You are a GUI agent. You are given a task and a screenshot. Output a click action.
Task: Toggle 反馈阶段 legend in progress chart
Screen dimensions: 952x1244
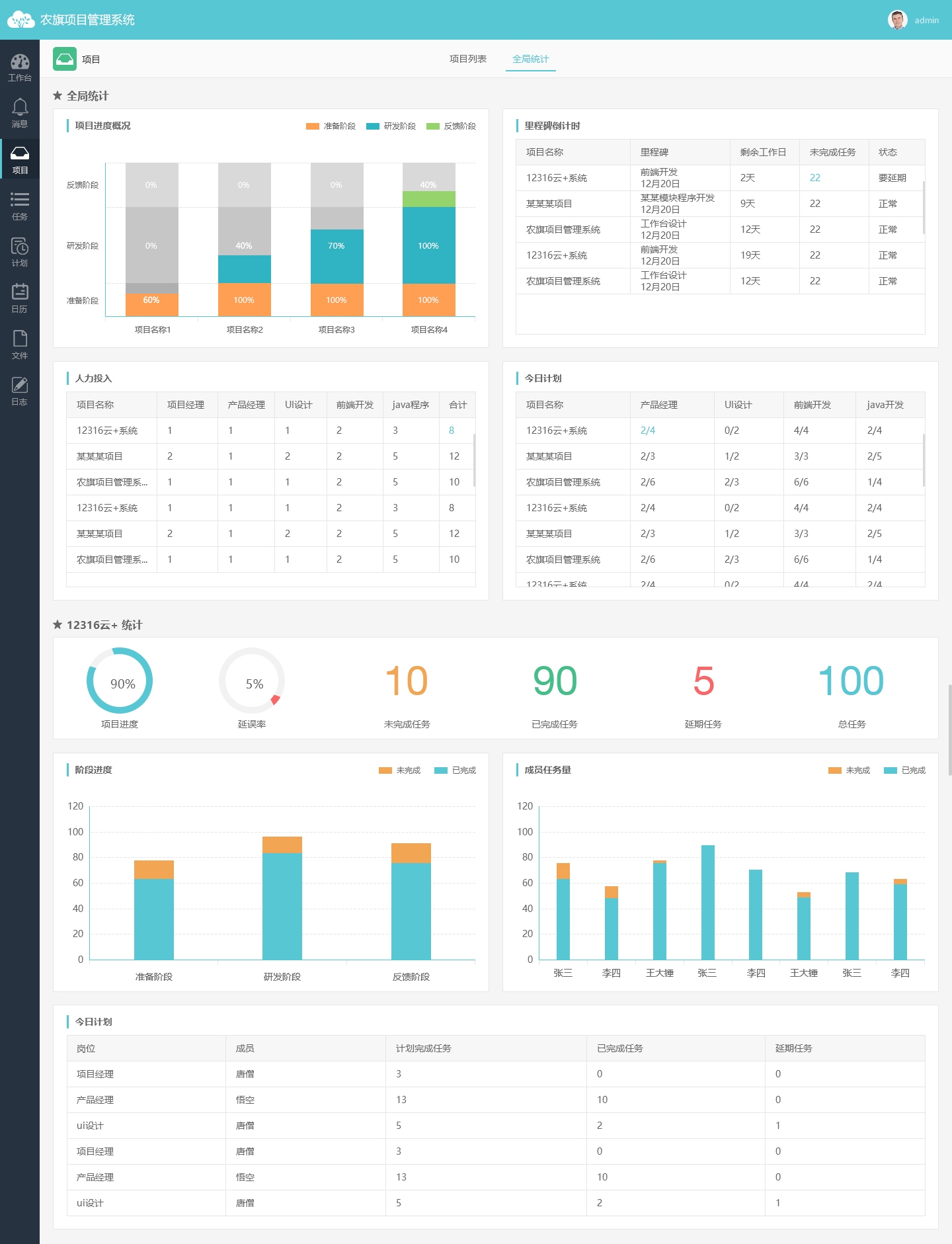pyautogui.click(x=451, y=126)
